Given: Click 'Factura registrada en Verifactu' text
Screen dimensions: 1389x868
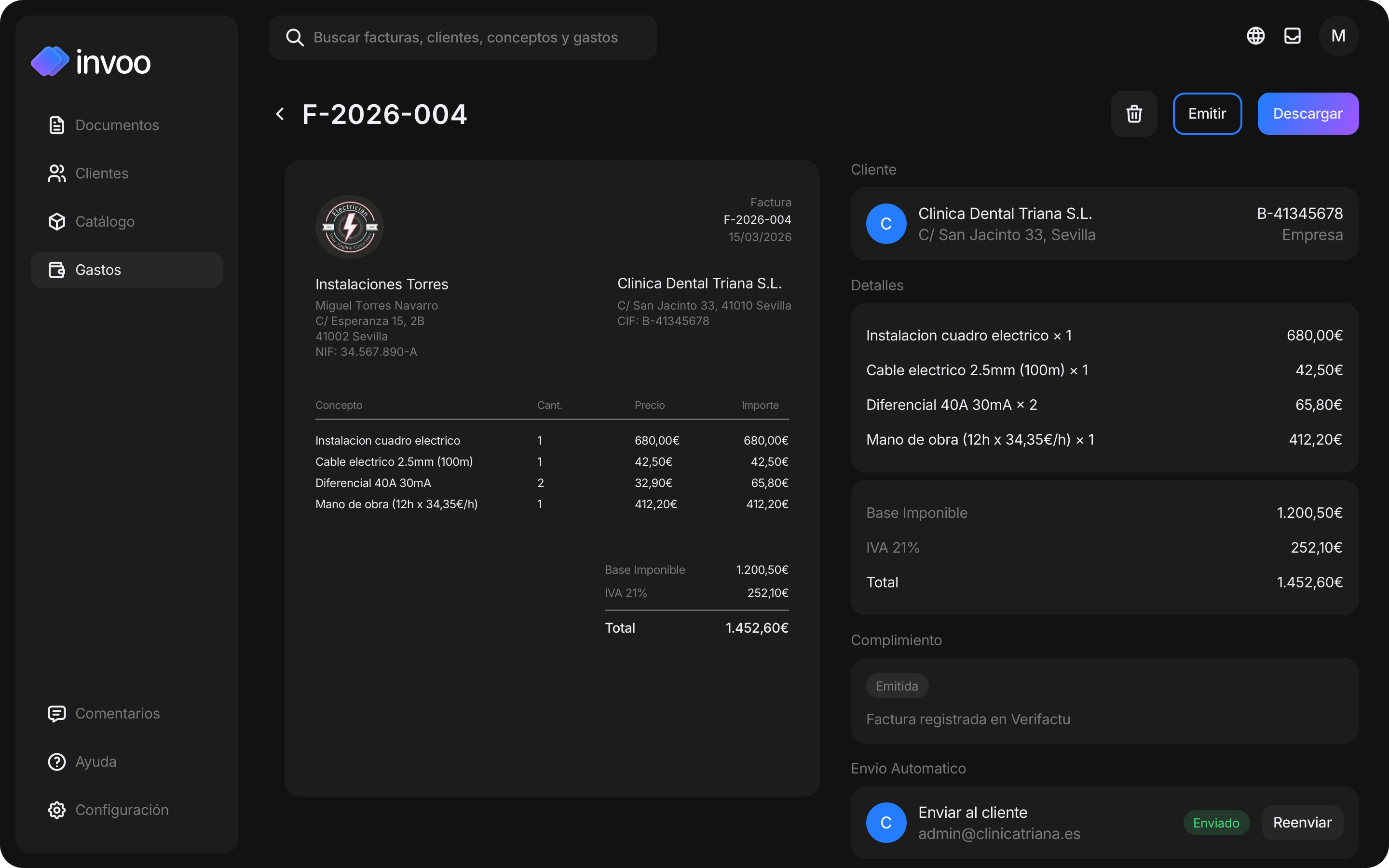Looking at the screenshot, I should (x=968, y=719).
